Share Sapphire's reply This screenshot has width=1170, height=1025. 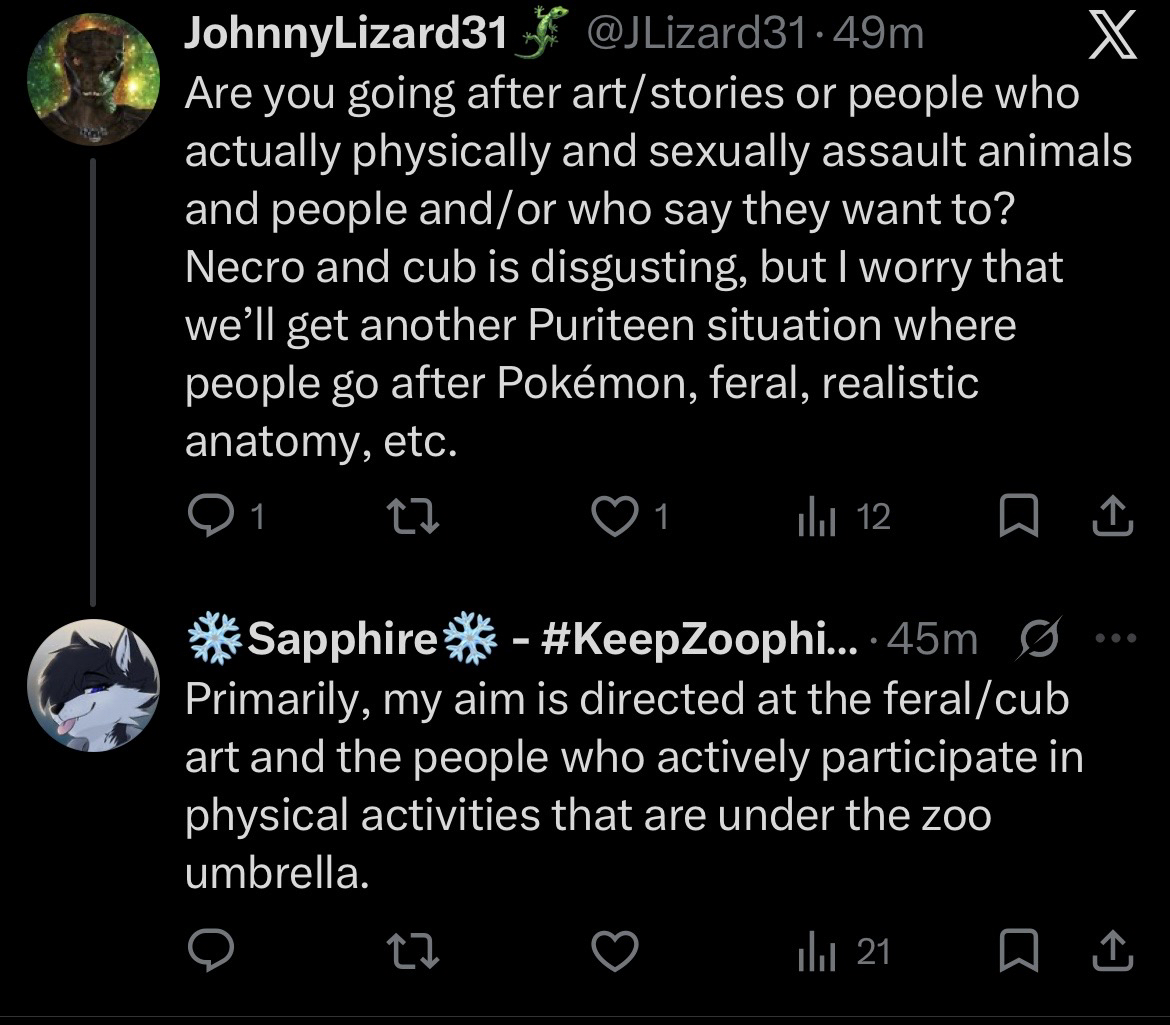pos(1113,952)
